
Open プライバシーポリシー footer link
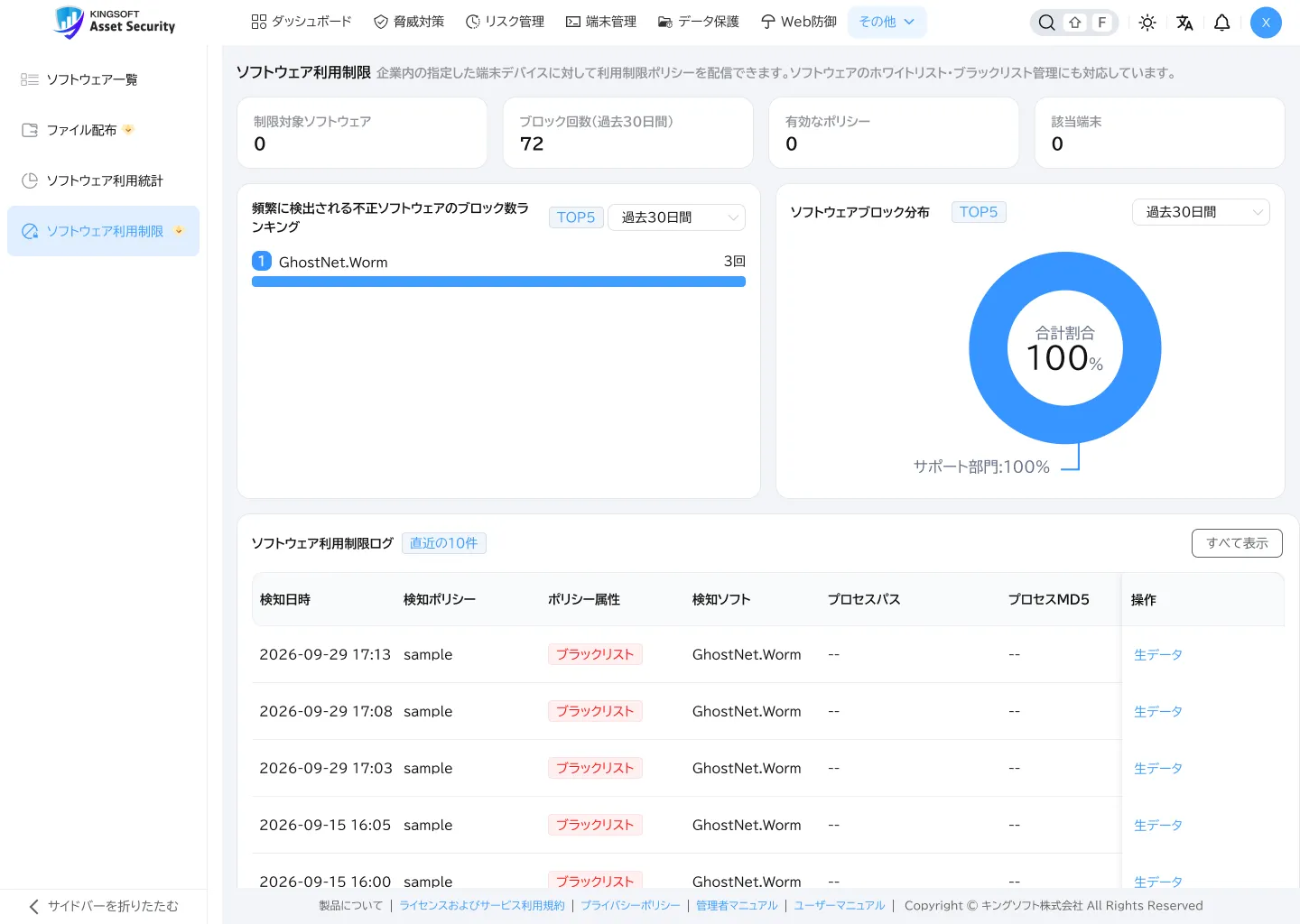tap(630, 906)
